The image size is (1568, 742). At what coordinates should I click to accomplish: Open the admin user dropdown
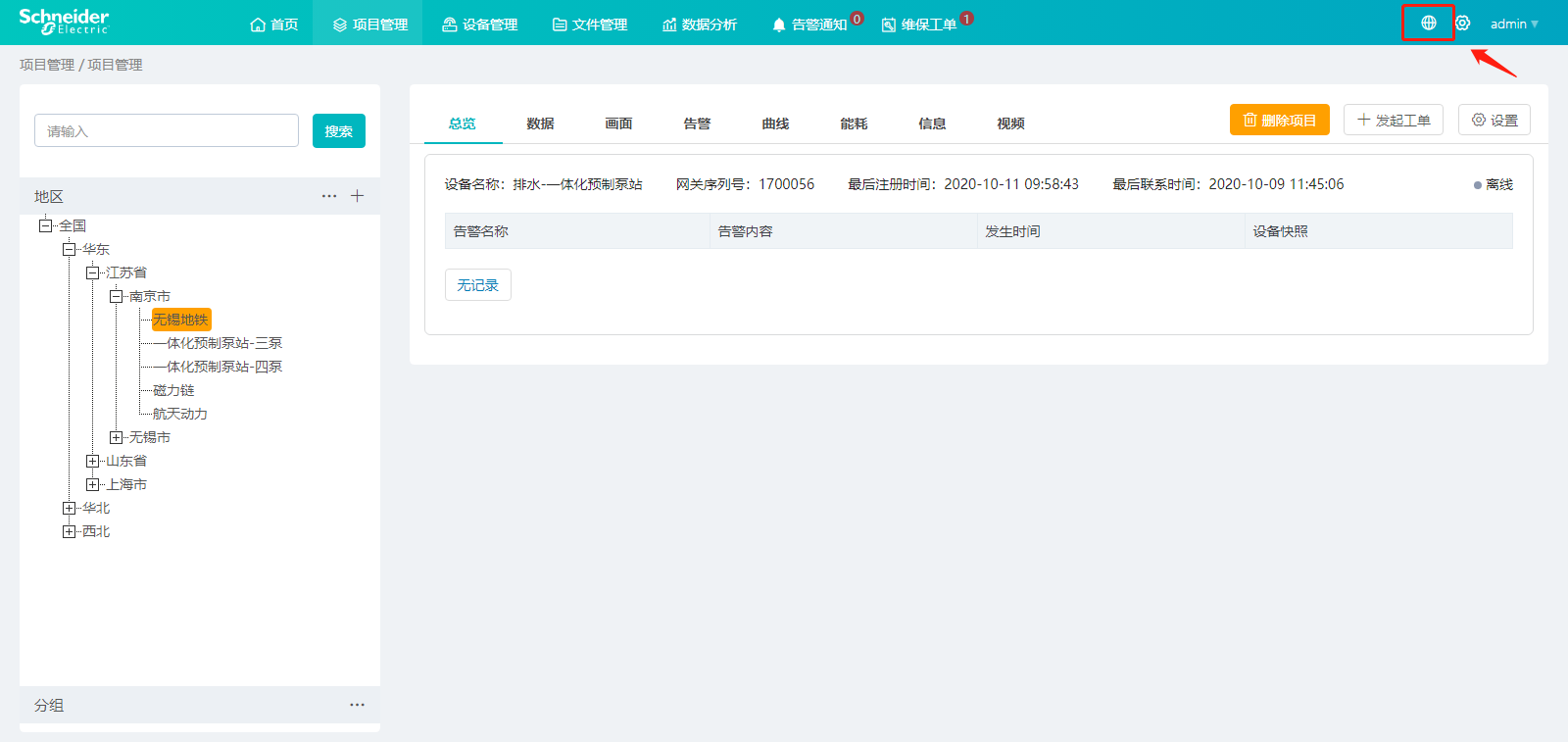(x=1514, y=24)
